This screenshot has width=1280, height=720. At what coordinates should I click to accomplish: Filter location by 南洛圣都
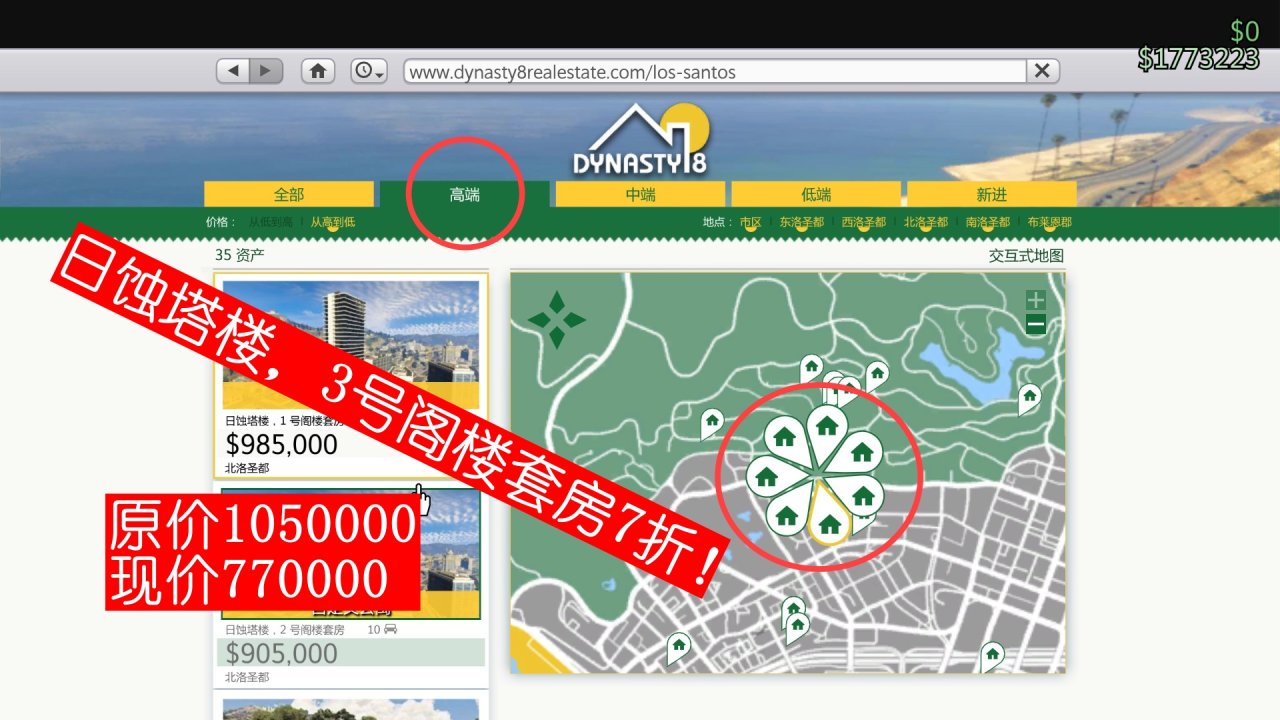pyautogui.click(x=988, y=222)
